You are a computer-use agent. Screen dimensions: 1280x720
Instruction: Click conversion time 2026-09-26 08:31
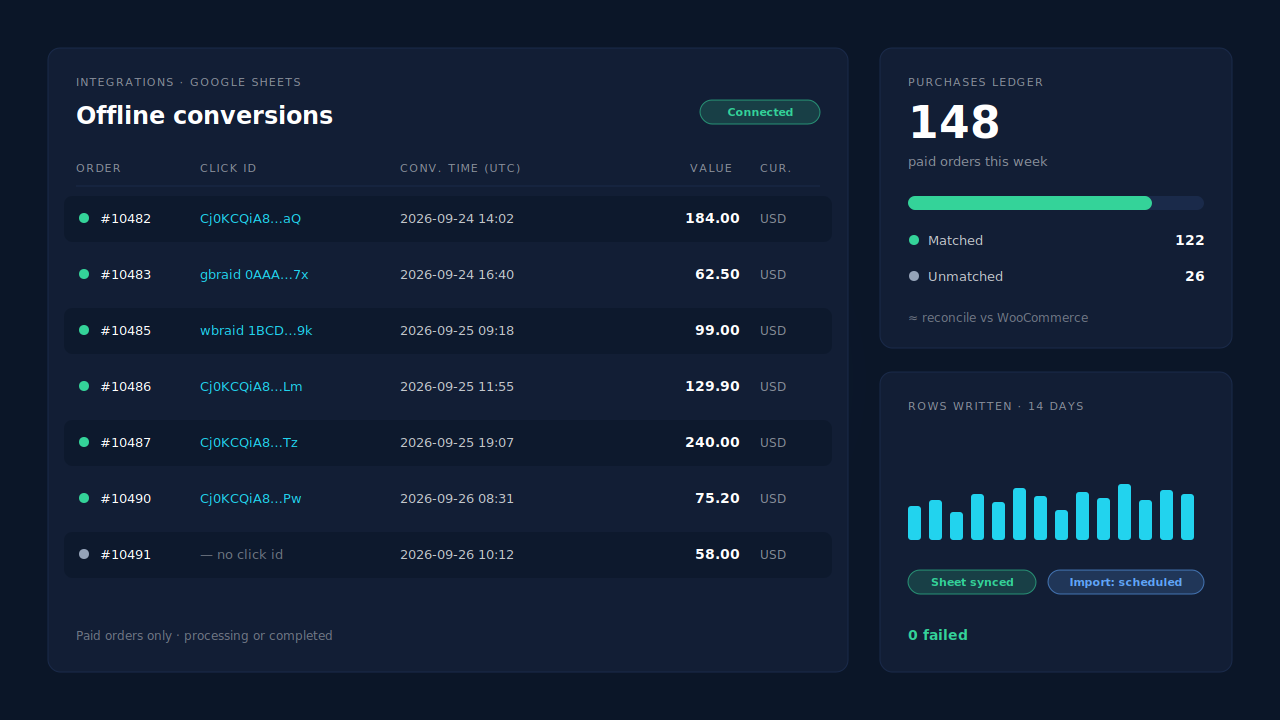[x=457, y=498]
